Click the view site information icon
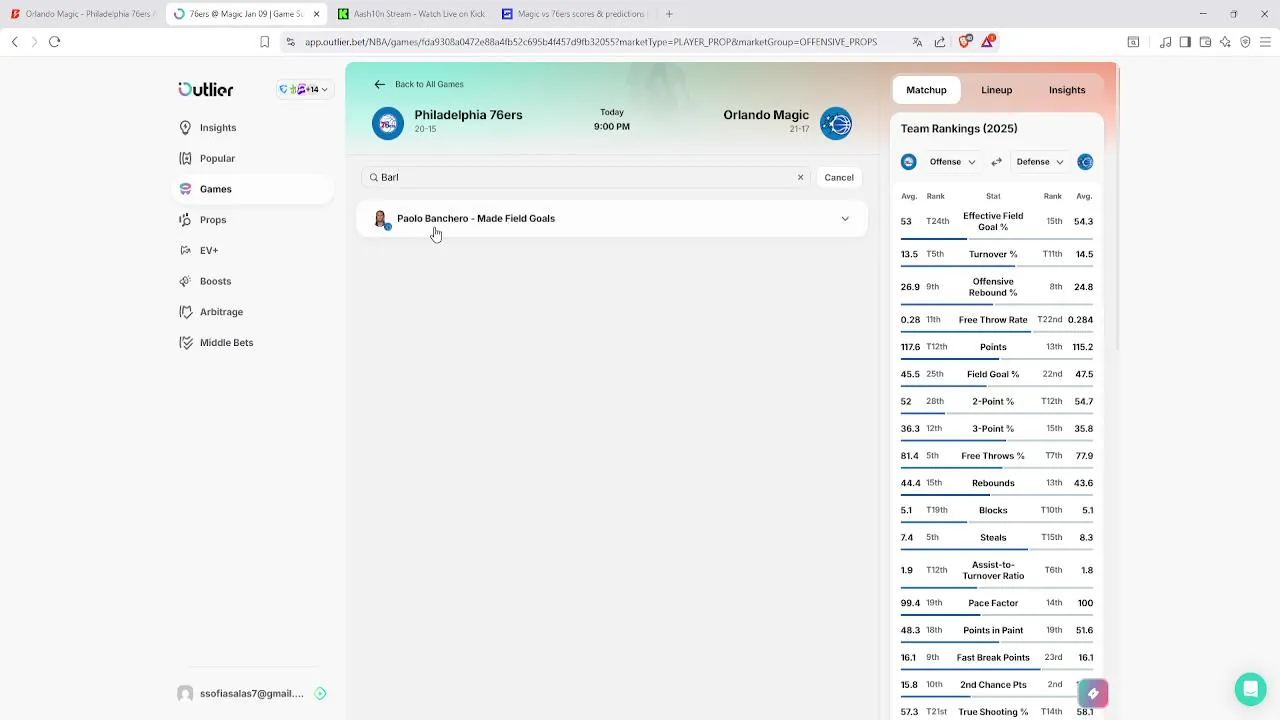 pos(290,42)
